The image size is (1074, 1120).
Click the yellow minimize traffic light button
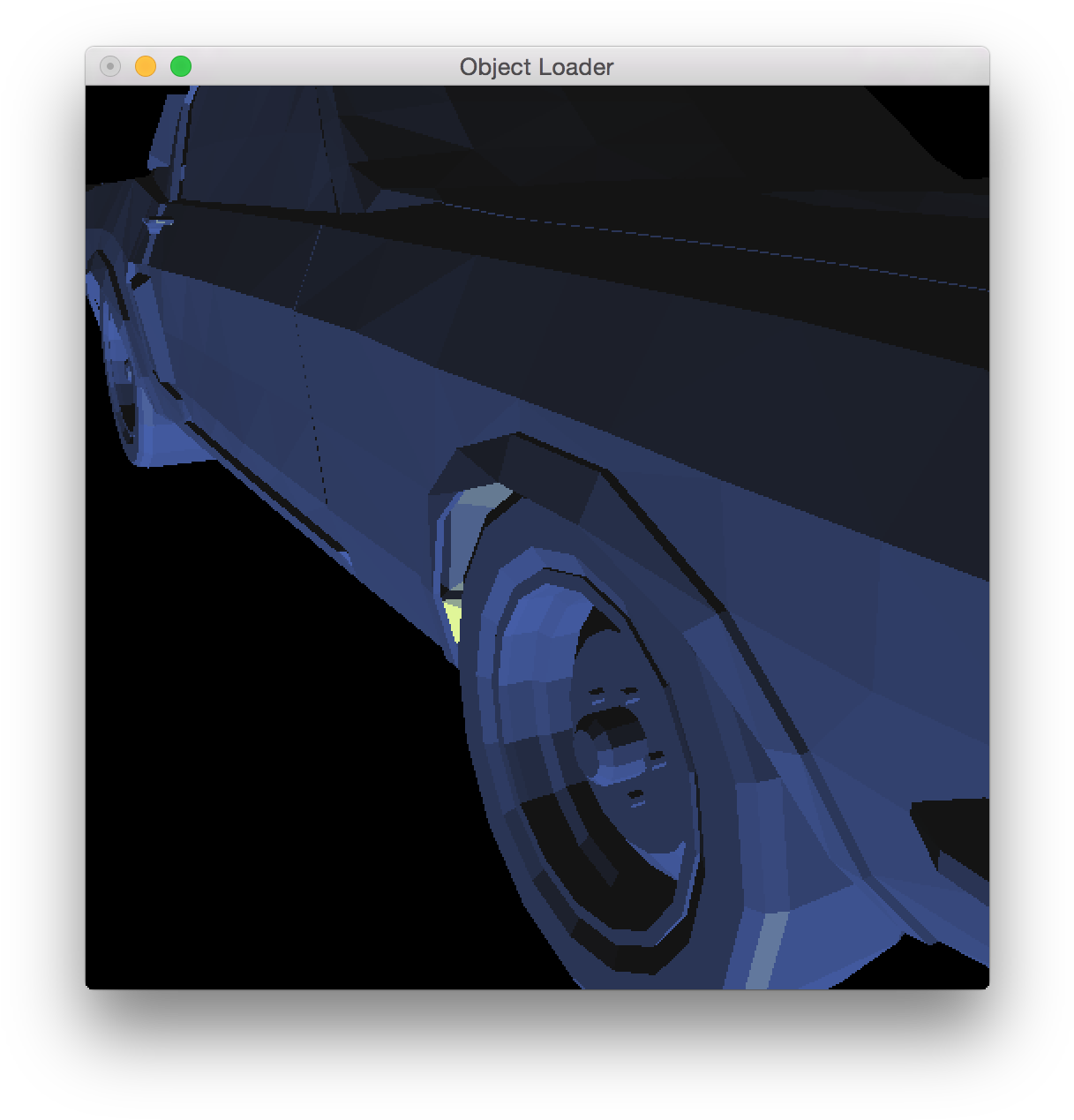[x=145, y=65]
